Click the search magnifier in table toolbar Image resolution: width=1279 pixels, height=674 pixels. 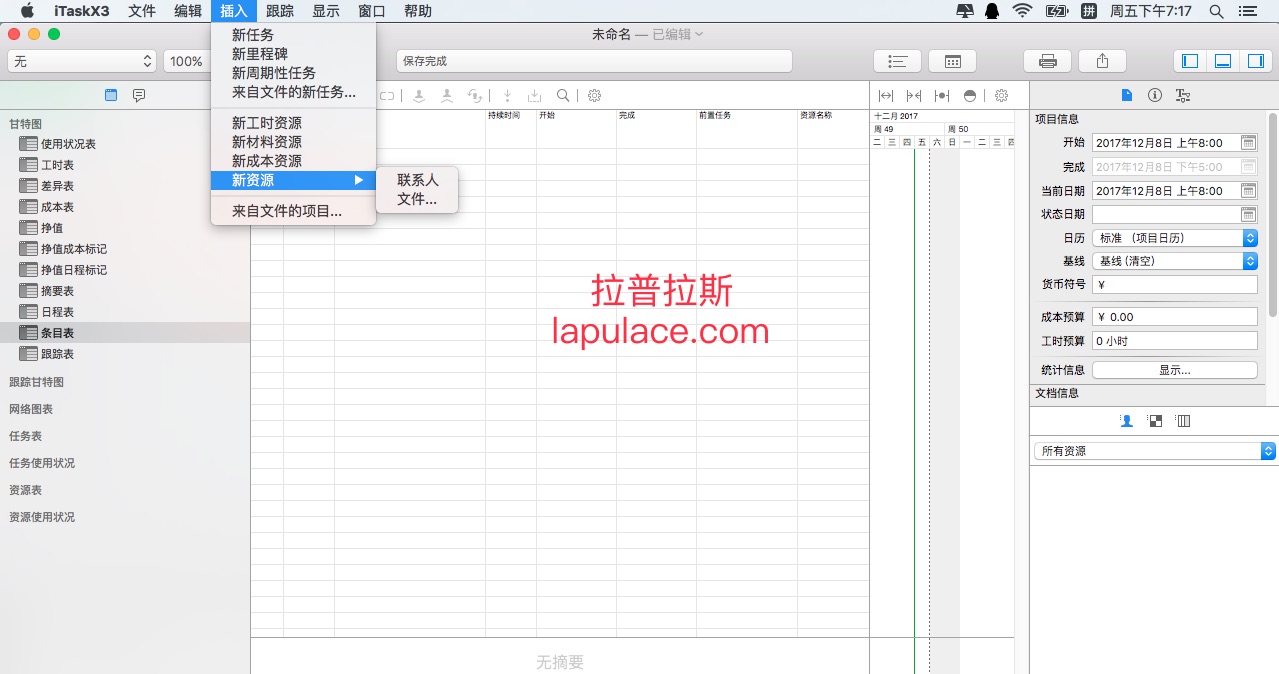[563, 95]
